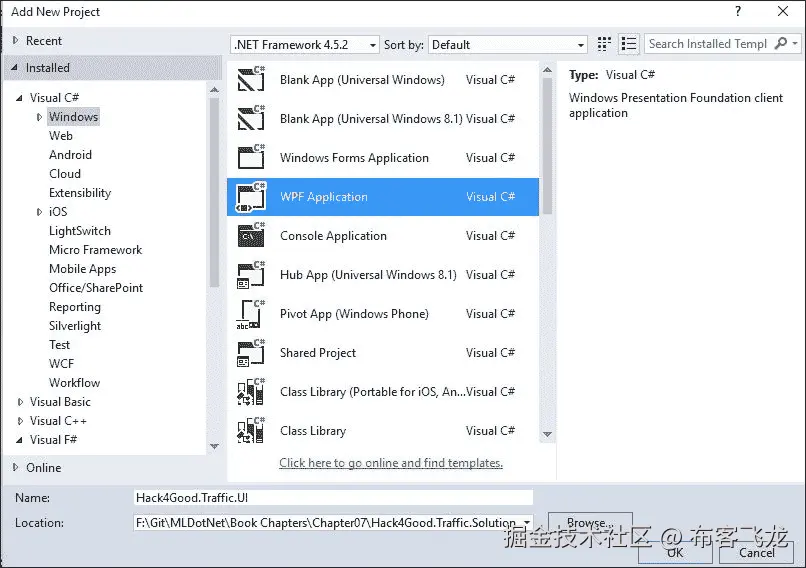Screen dimensions: 806x568
Task: Select the Reporting category
Action: 75,307
